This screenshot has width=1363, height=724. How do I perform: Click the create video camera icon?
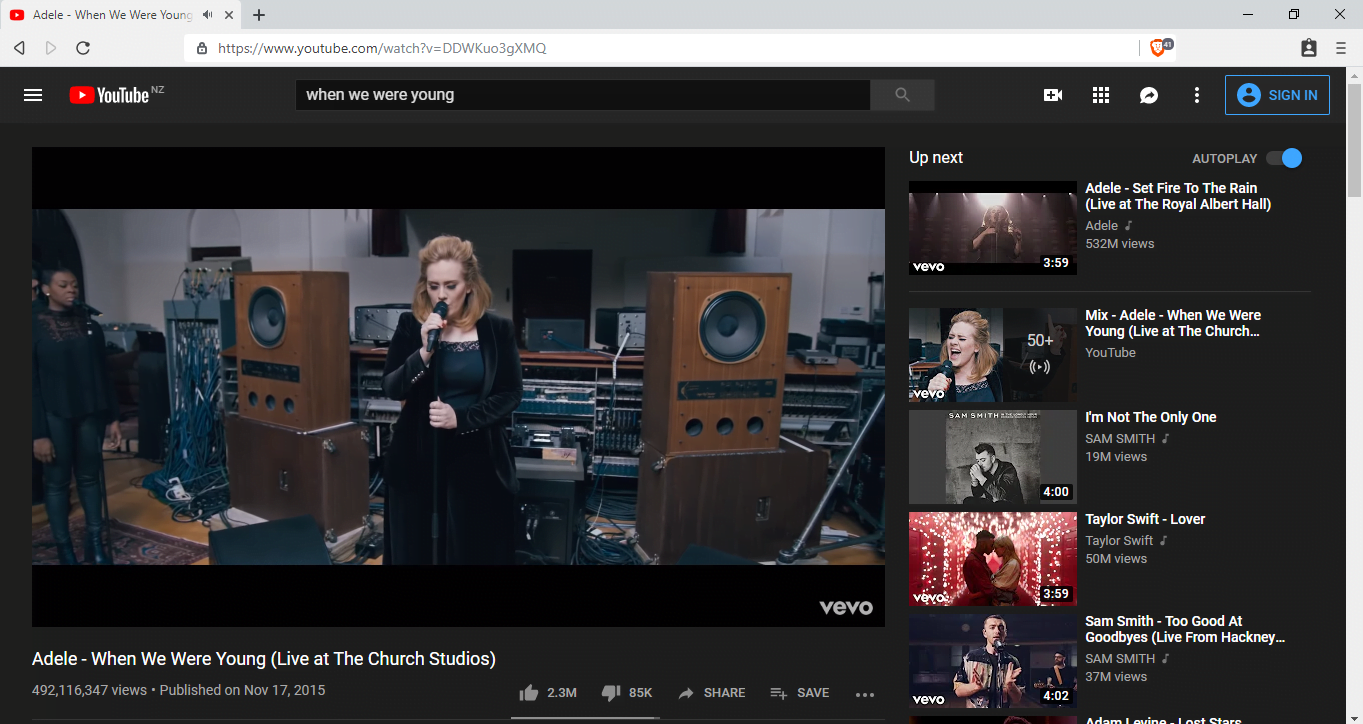[1052, 95]
